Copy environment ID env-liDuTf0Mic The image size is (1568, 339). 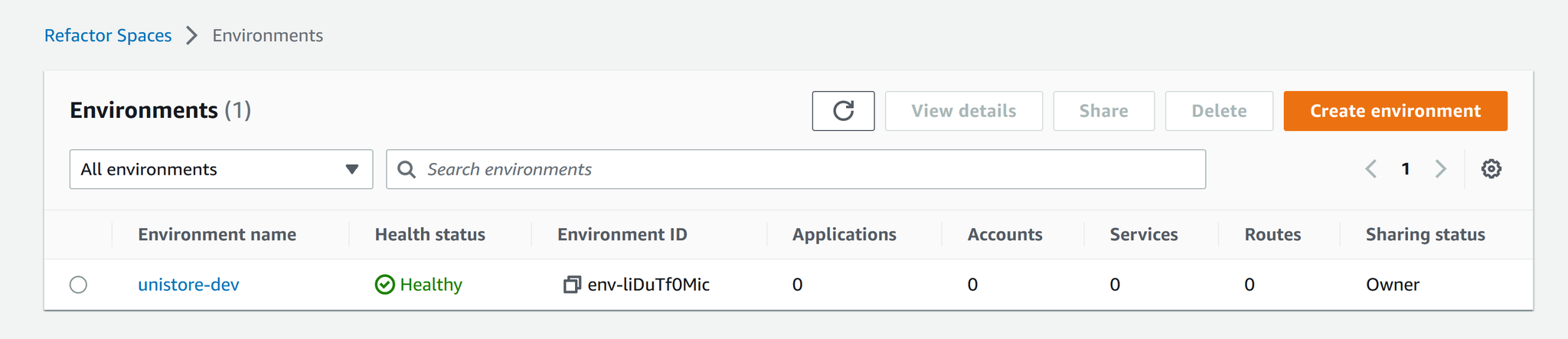tap(572, 285)
